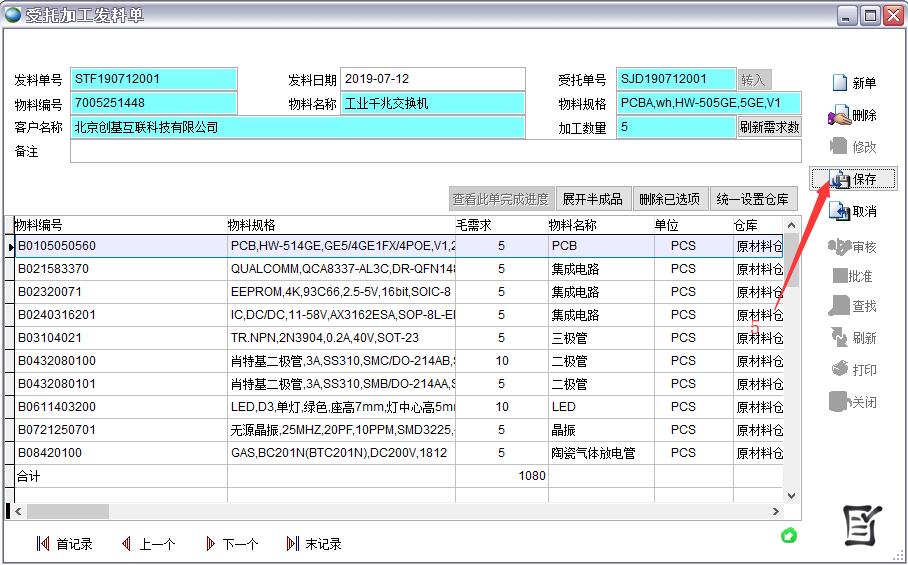Click the 发料日期 date field
This screenshot has width=908, height=565.
(x=432, y=79)
